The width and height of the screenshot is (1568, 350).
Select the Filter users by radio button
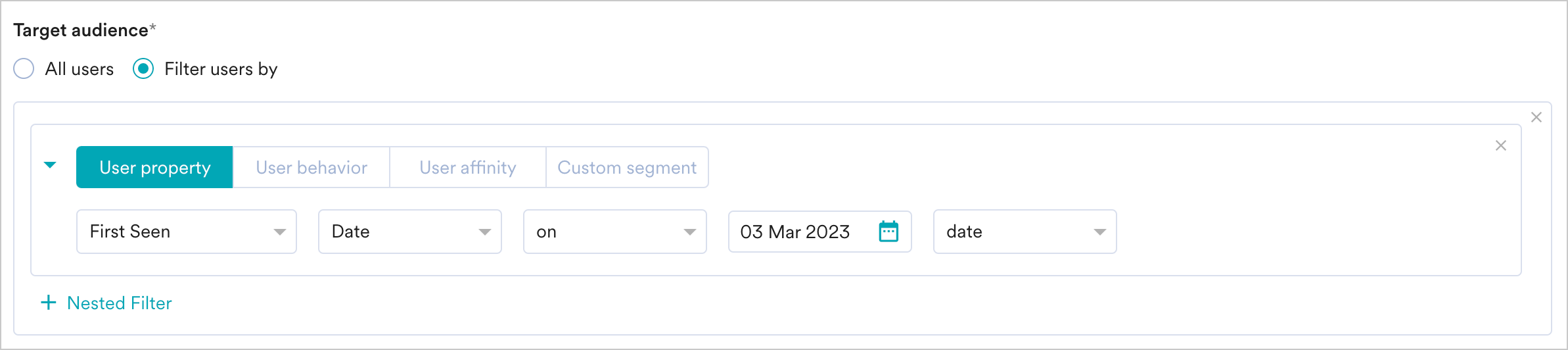[143, 69]
